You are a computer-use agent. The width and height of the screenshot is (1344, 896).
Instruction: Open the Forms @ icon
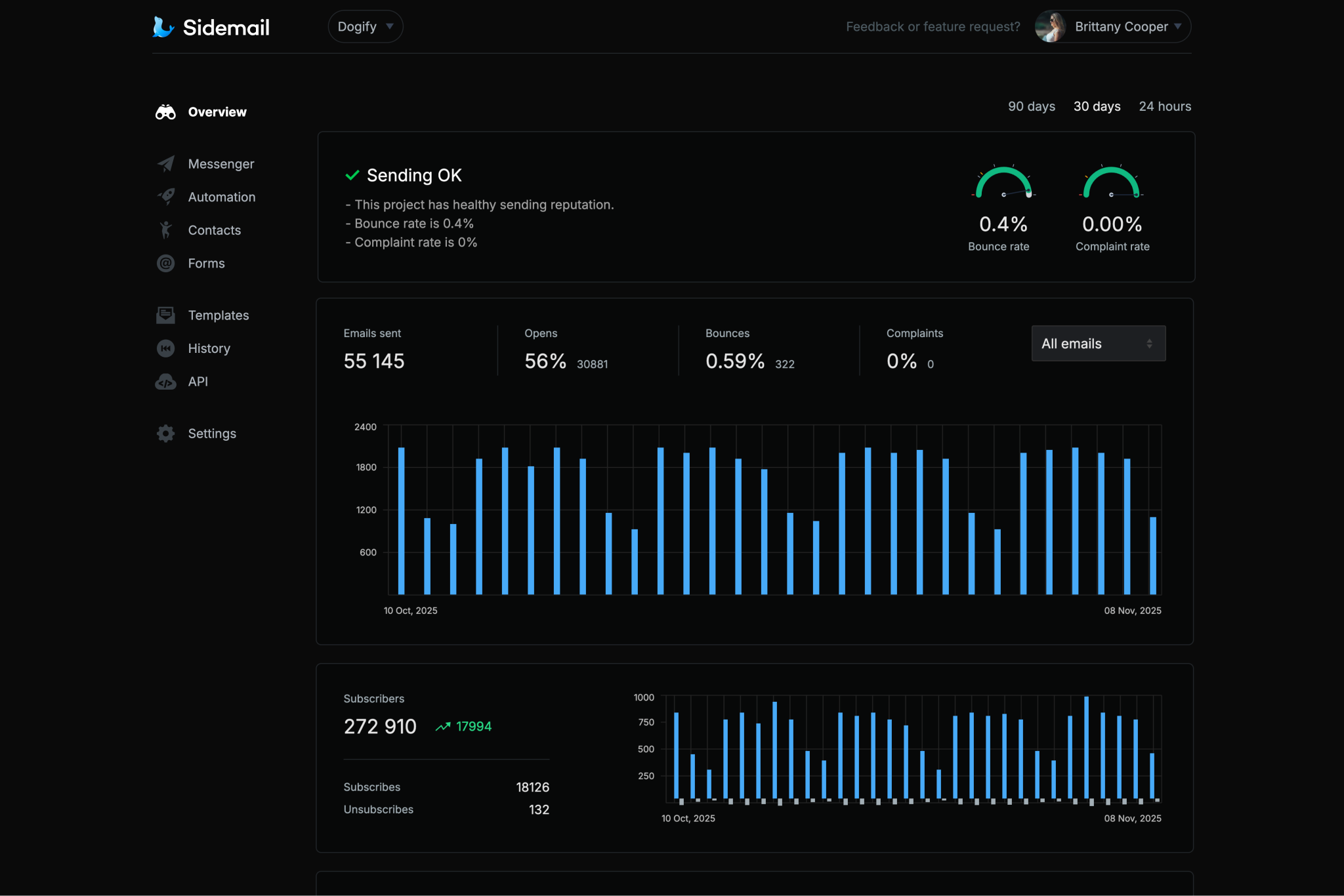coord(165,263)
